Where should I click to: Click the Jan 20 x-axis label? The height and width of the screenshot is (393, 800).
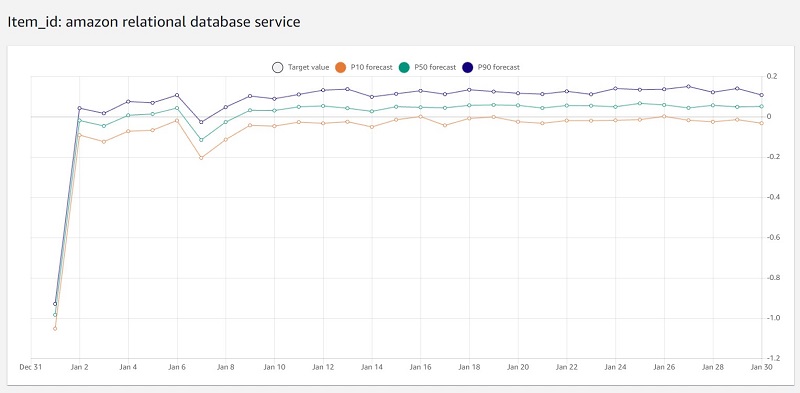[x=518, y=367]
